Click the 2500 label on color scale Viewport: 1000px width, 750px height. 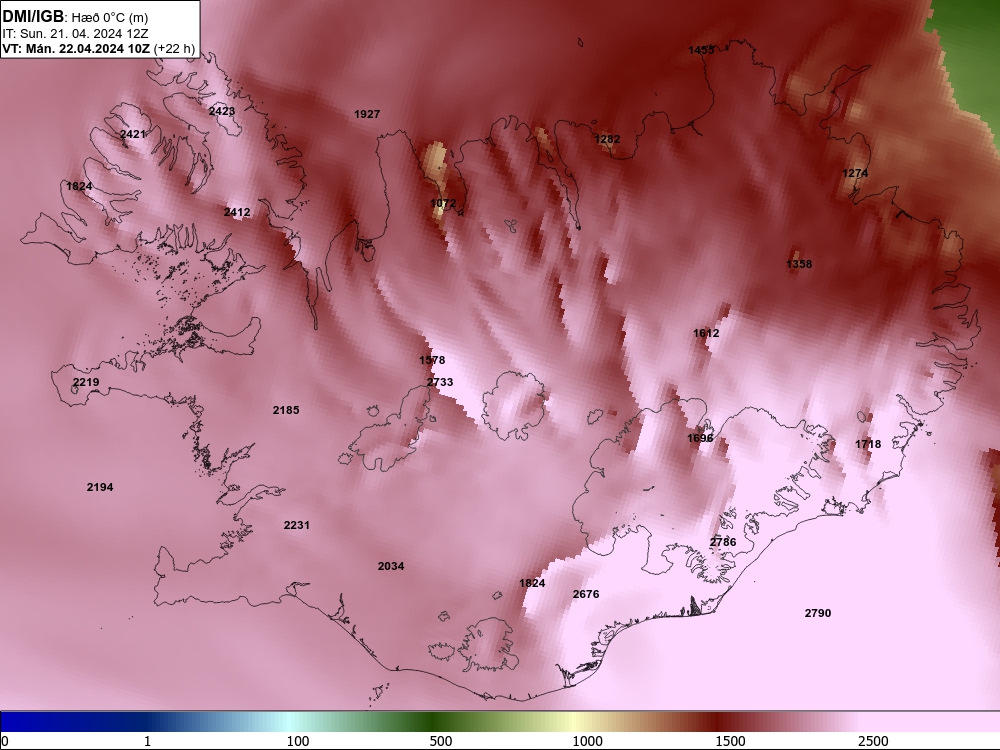(873, 741)
